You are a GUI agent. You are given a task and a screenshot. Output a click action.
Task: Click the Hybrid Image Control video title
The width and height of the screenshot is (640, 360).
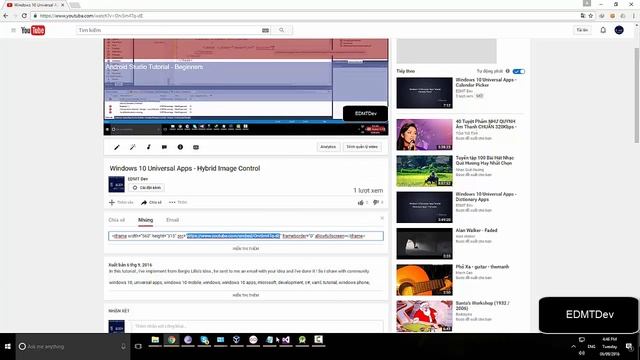pyautogui.click(x=185, y=168)
